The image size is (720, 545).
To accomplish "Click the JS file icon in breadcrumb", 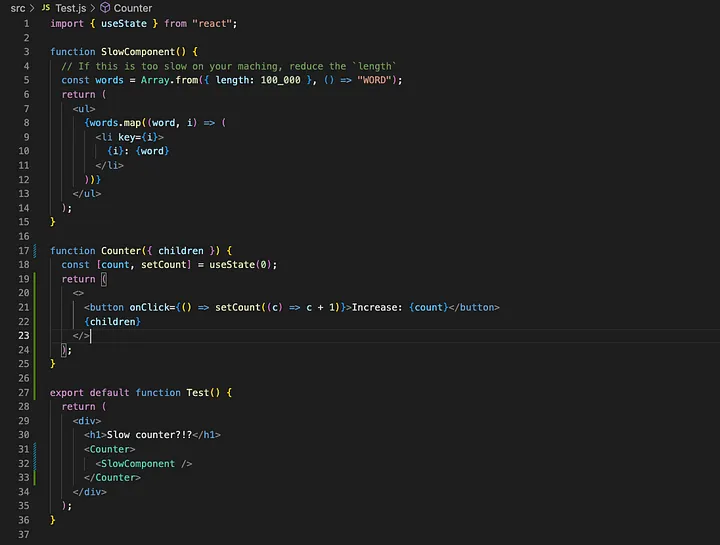I will click(46, 8).
